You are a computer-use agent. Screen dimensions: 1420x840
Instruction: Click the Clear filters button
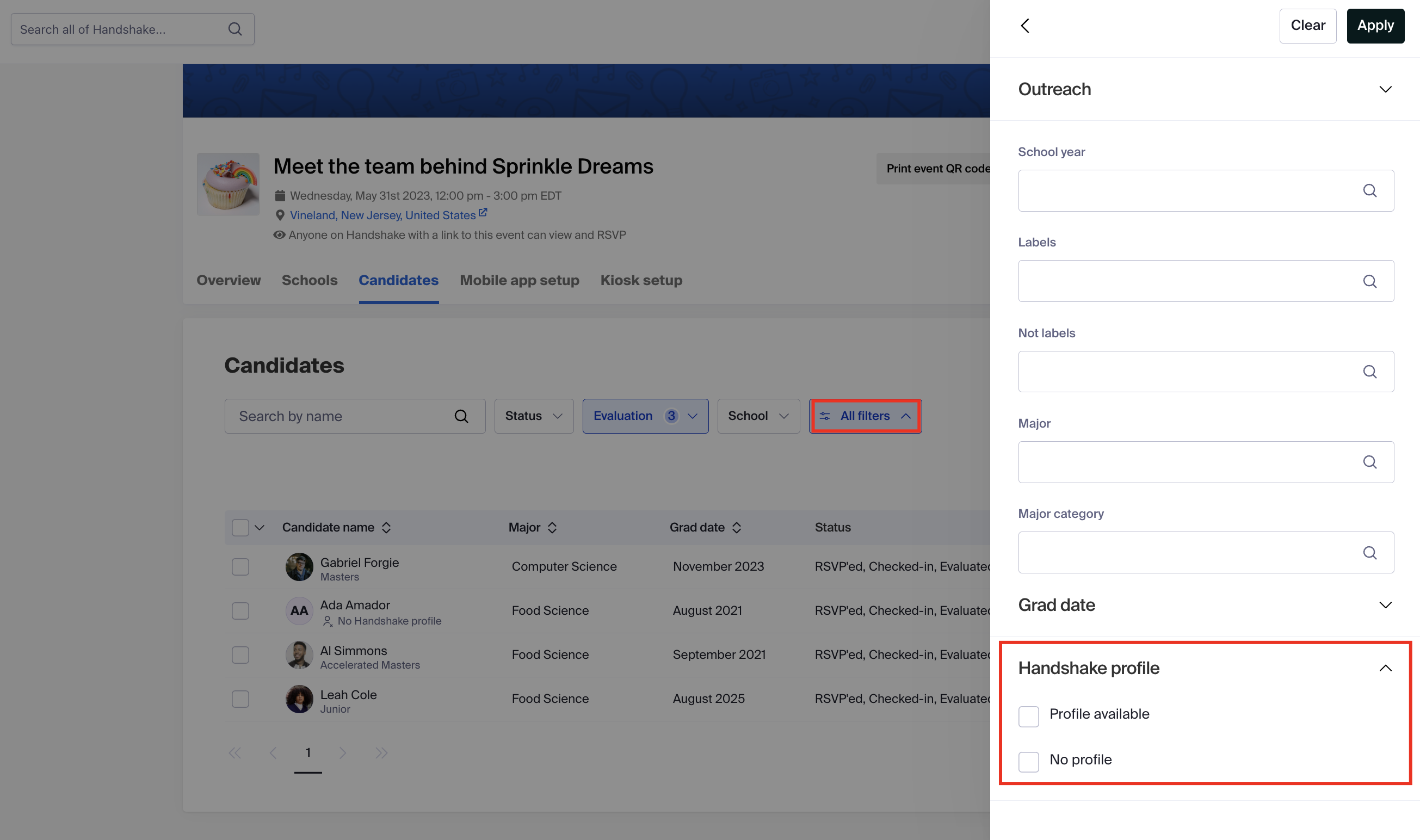pos(1307,26)
